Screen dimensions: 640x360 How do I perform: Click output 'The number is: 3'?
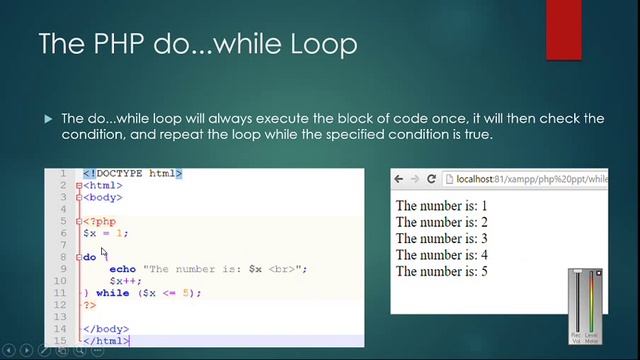[441, 239]
